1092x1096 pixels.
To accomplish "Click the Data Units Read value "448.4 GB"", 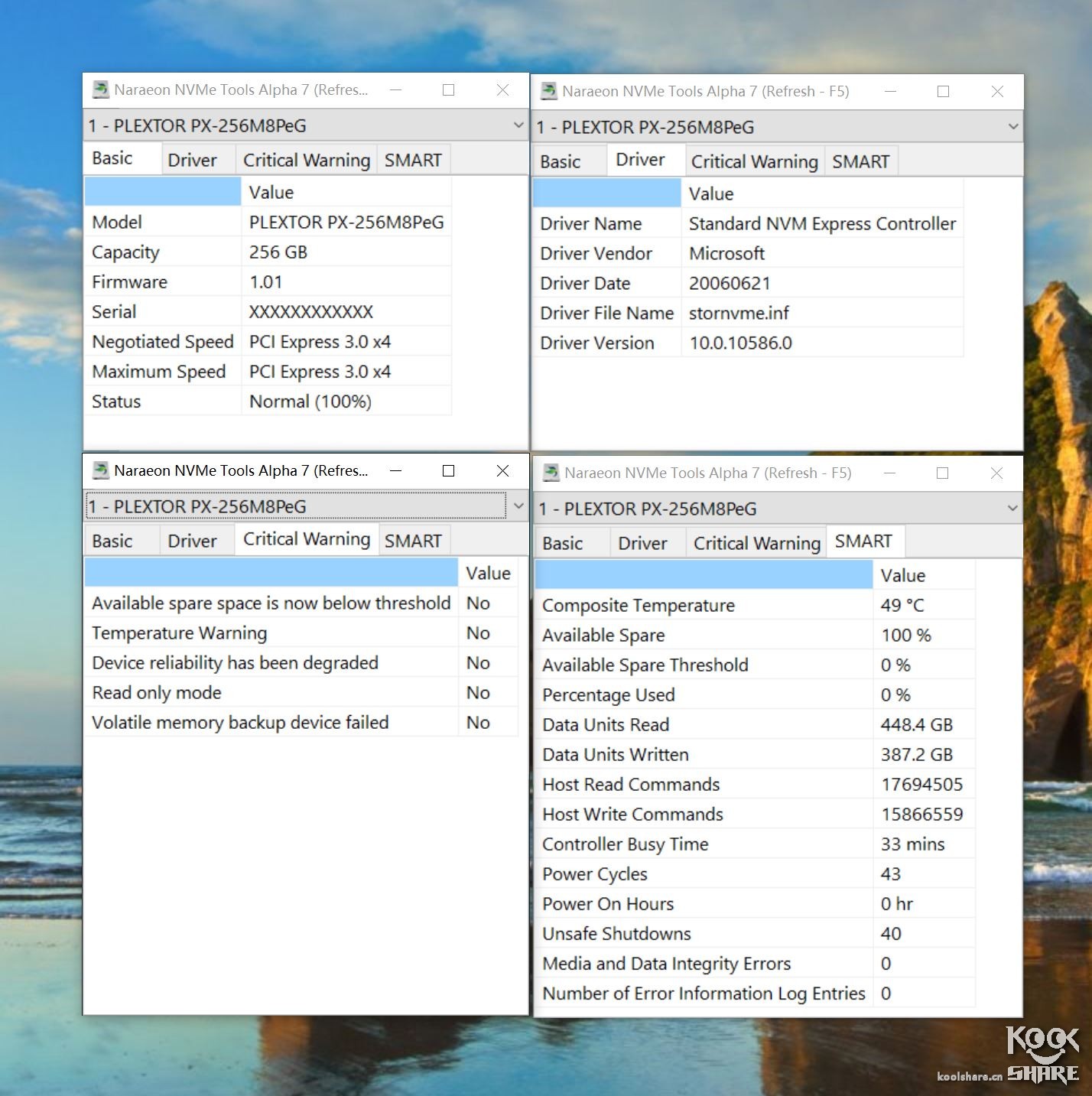I will 917,725.
